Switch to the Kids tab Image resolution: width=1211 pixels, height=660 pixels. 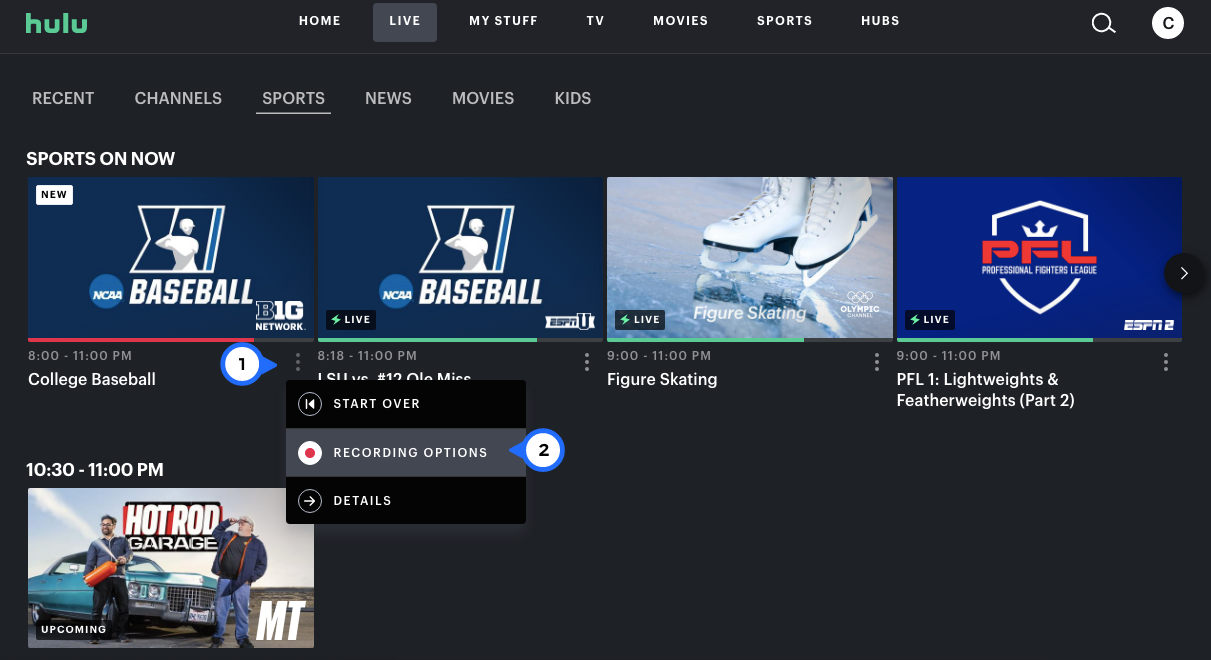tap(573, 98)
